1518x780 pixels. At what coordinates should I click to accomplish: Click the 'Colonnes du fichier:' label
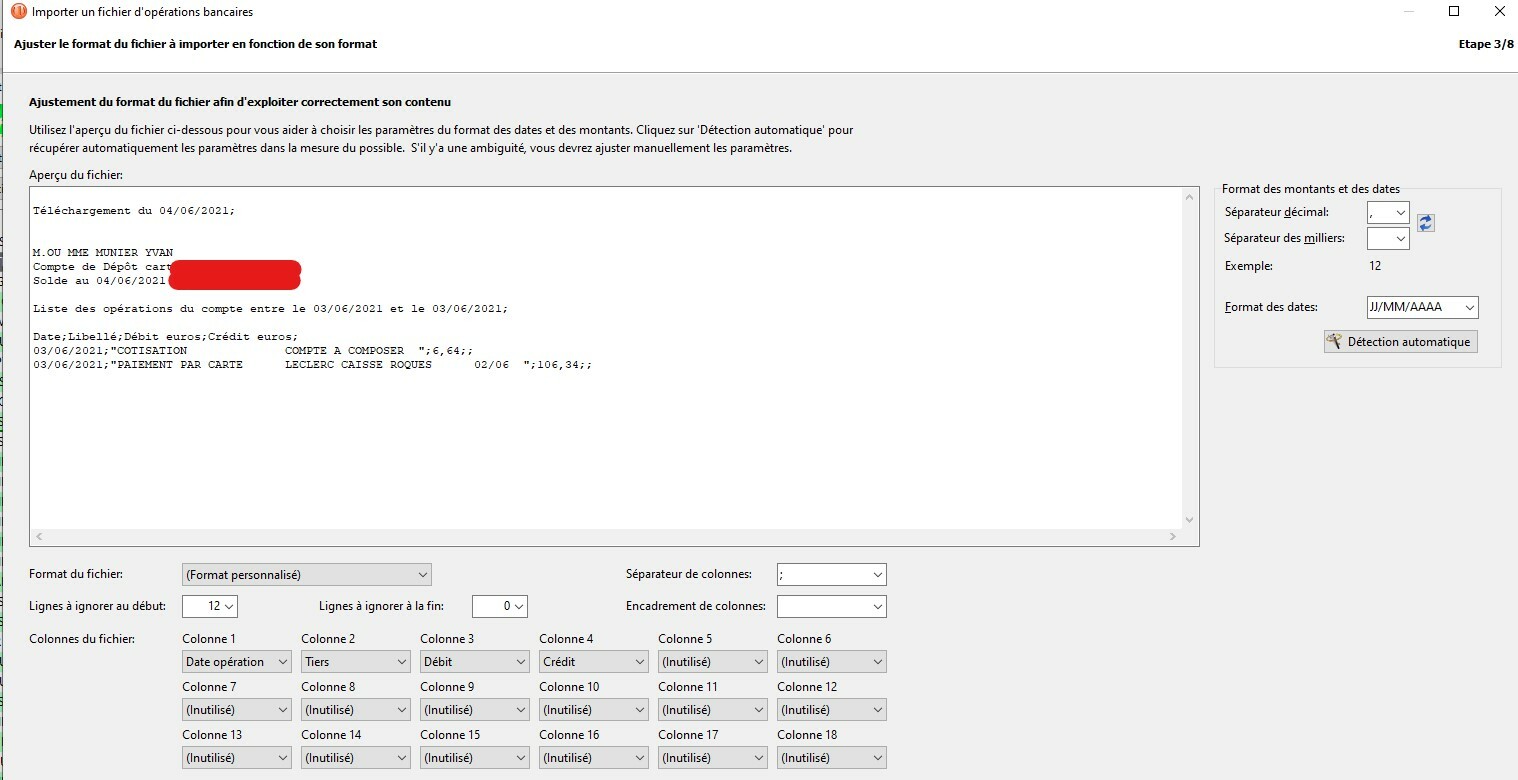click(x=82, y=638)
